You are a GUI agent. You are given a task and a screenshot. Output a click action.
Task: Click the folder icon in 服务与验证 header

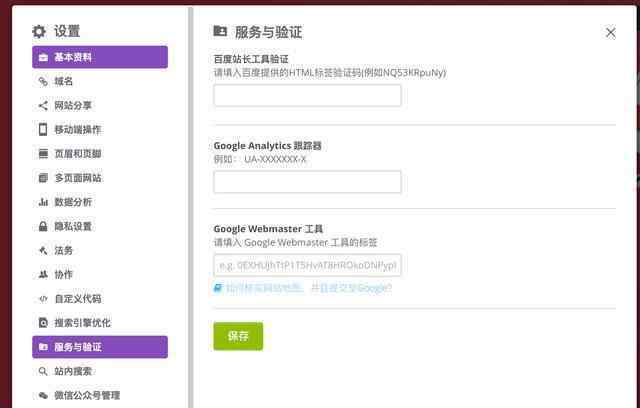pos(220,31)
